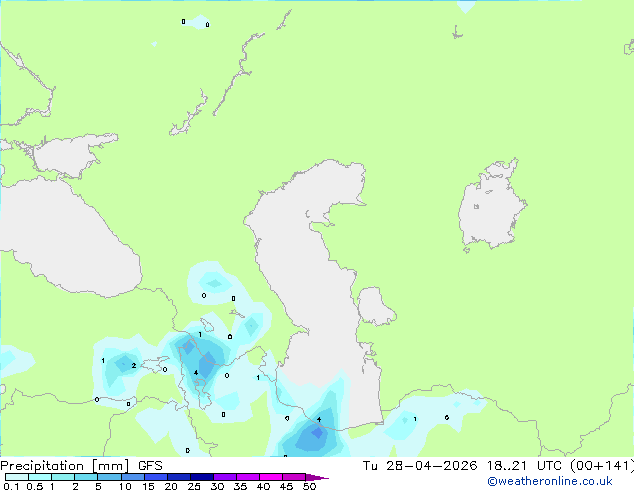Click the '35' legend scale label

[240, 486]
